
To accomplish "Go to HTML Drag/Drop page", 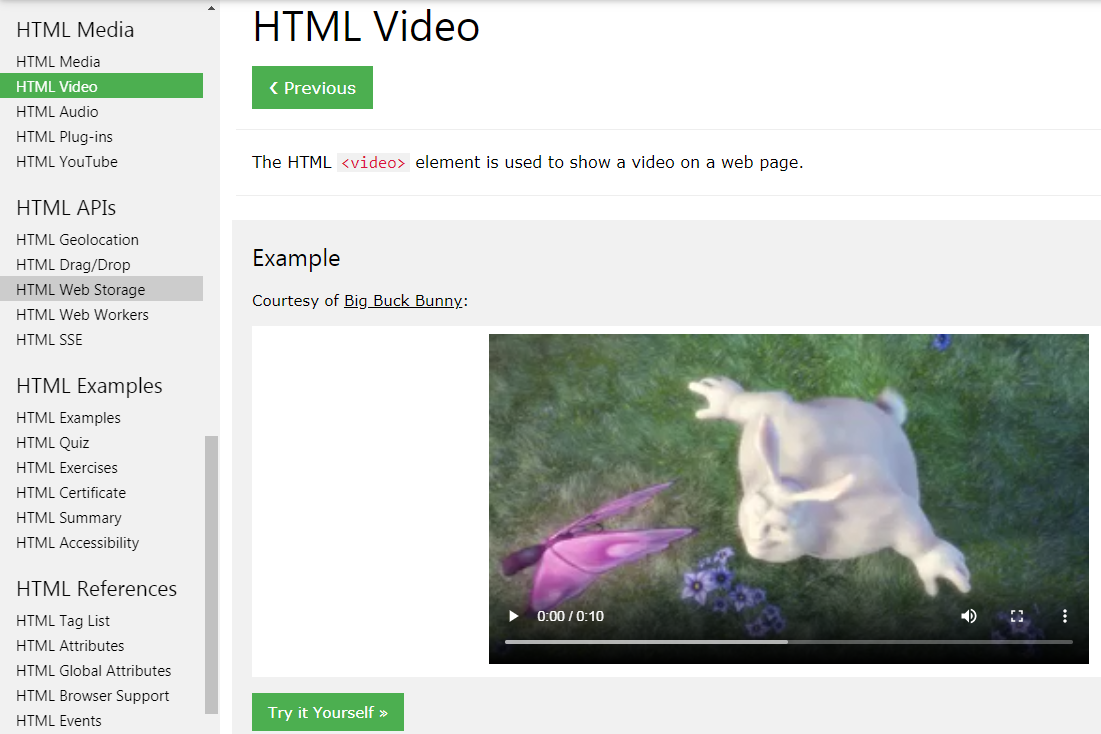I will pos(73,265).
